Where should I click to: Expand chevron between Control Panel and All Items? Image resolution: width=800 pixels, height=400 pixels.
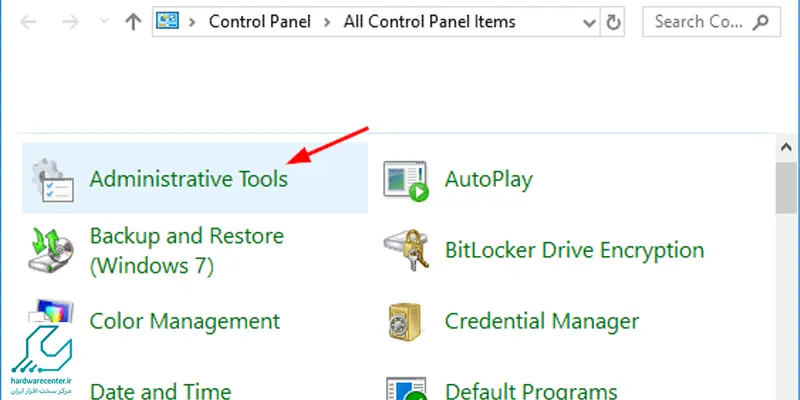pos(327,22)
